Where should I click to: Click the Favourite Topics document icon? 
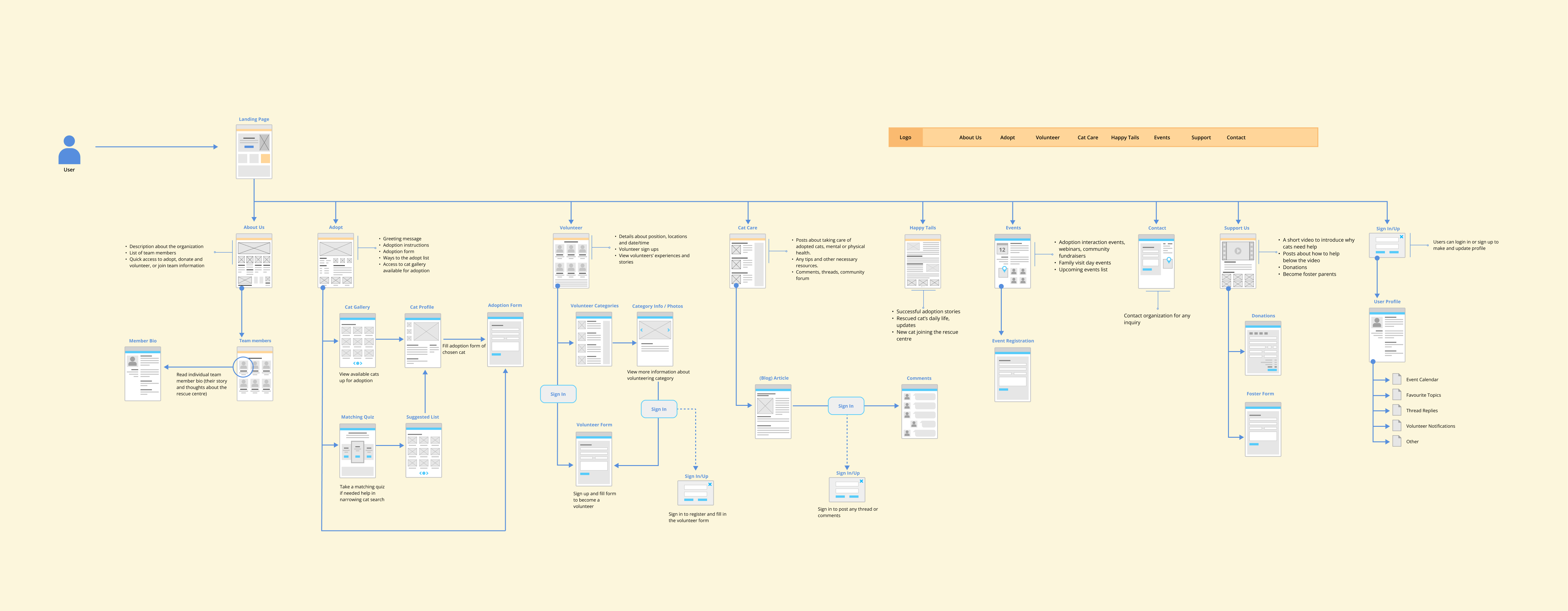tap(1397, 395)
